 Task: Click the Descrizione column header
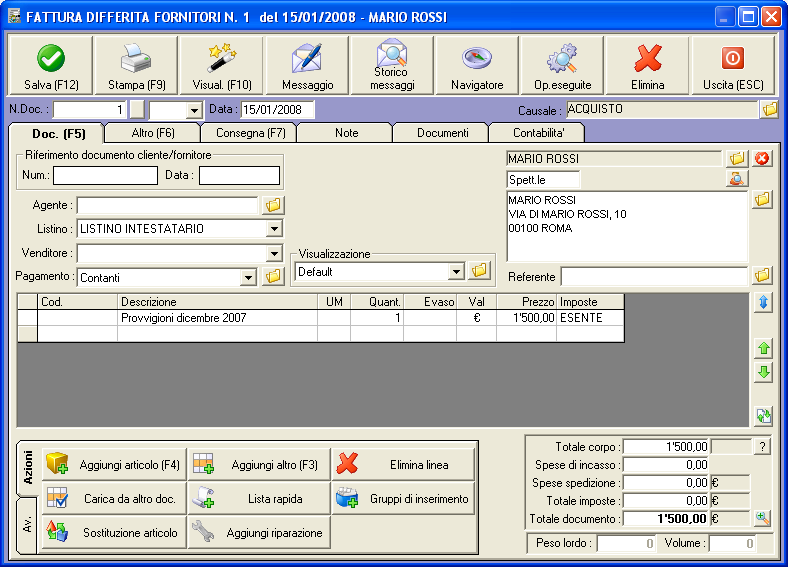pyautogui.click(x=217, y=302)
